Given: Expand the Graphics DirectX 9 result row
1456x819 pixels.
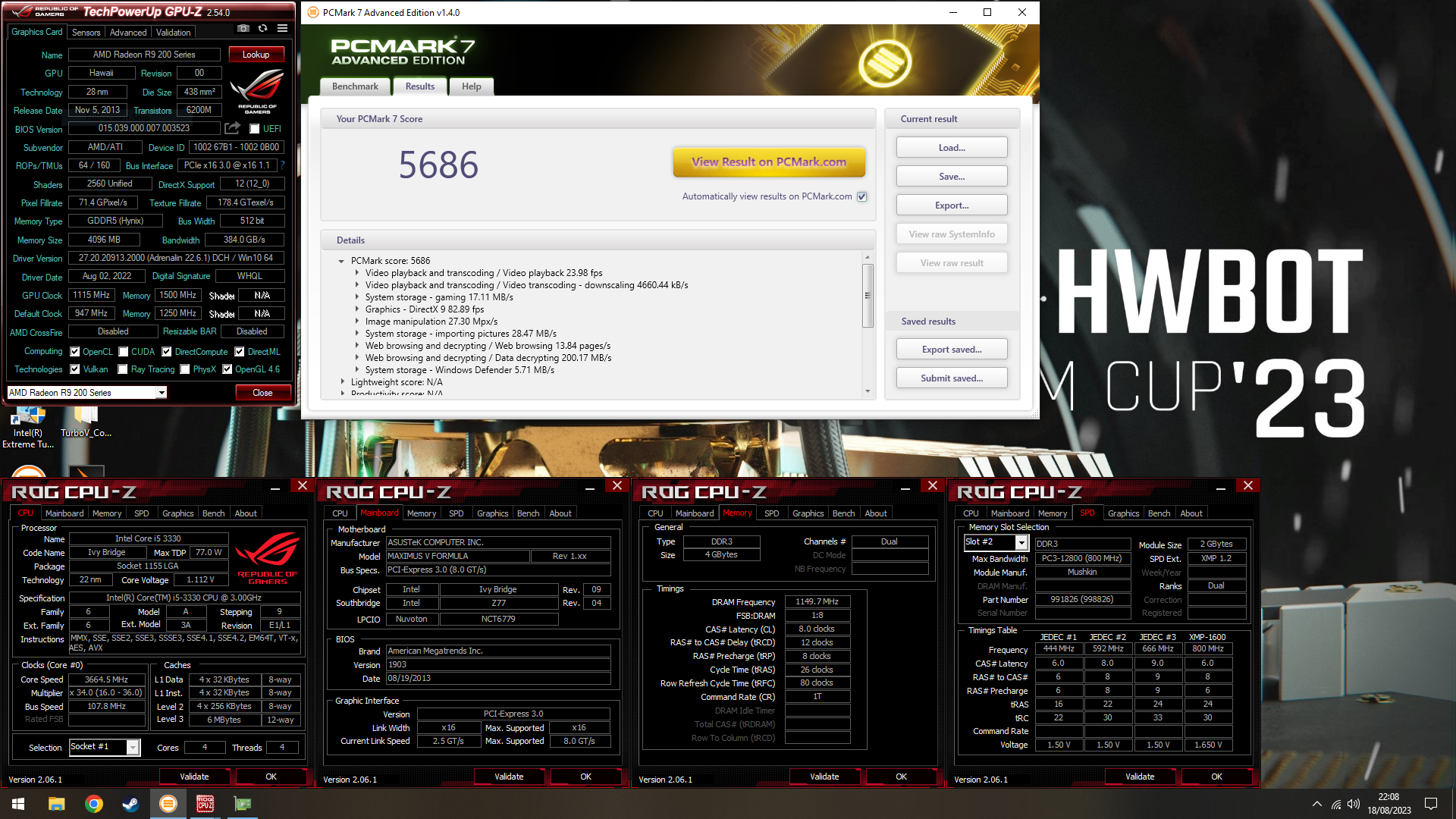Looking at the screenshot, I should tap(357, 309).
